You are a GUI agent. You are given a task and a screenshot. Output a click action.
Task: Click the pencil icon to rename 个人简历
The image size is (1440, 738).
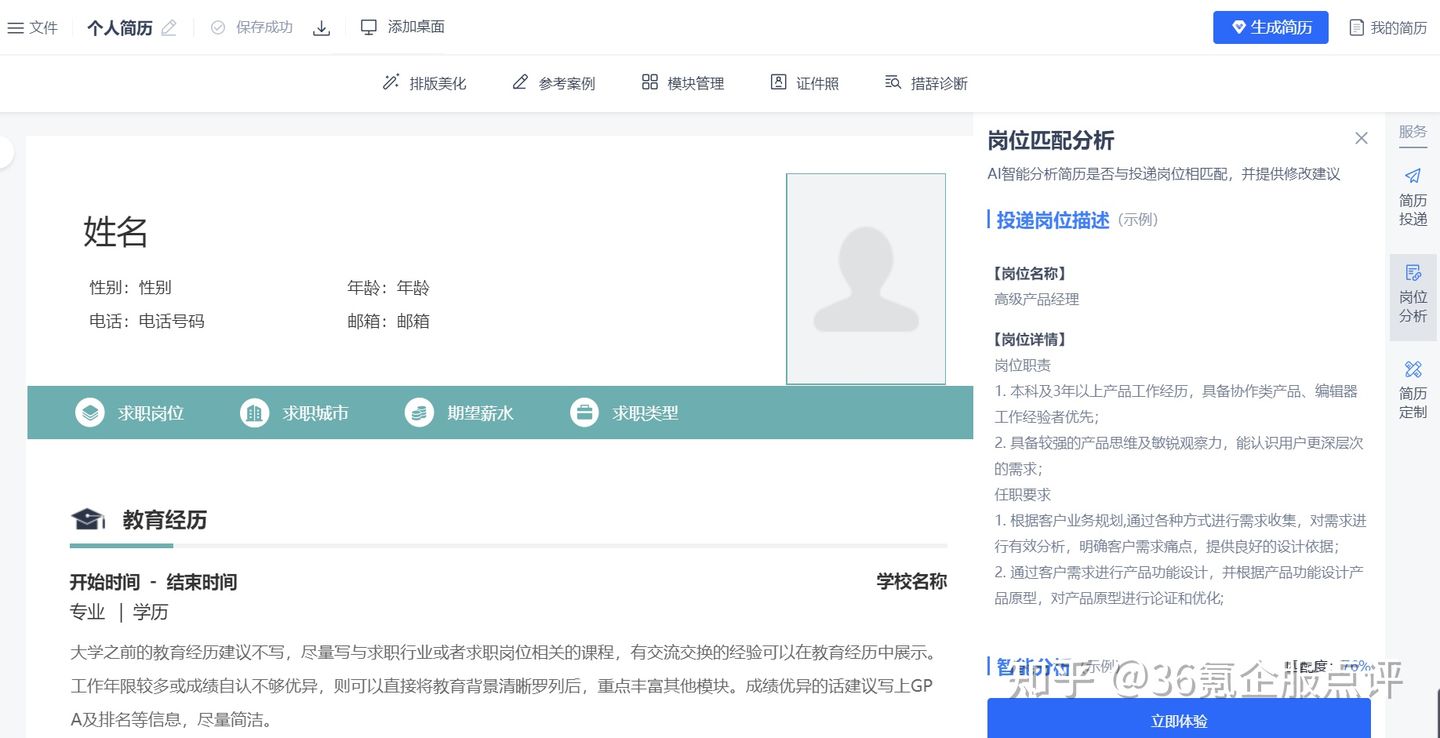(x=166, y=27)
